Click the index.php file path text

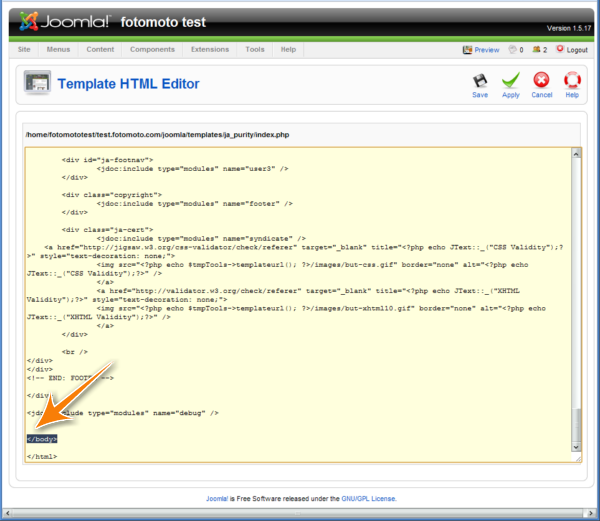pyautogui.click(x=157, y=135)
